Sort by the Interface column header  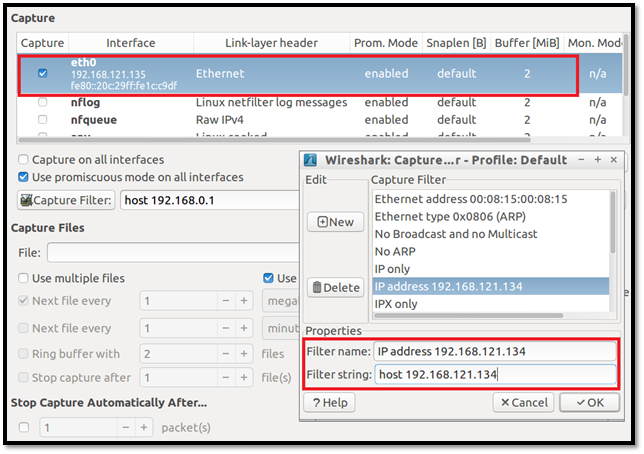pyautogui.click(x=130, y=43)
